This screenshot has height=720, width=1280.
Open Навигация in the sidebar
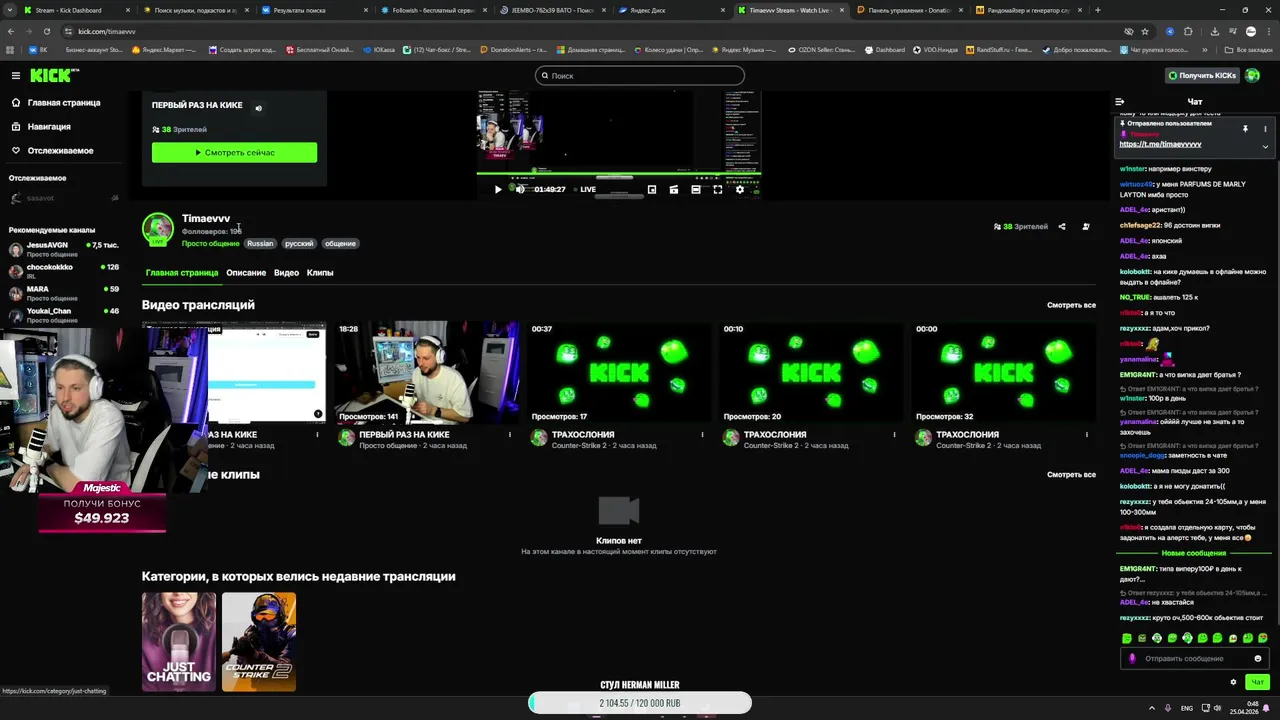pos(41,127)
